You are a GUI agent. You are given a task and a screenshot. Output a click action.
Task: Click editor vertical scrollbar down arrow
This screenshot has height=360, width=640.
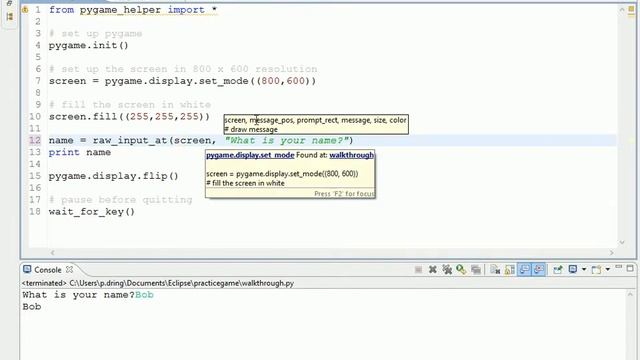622,242
